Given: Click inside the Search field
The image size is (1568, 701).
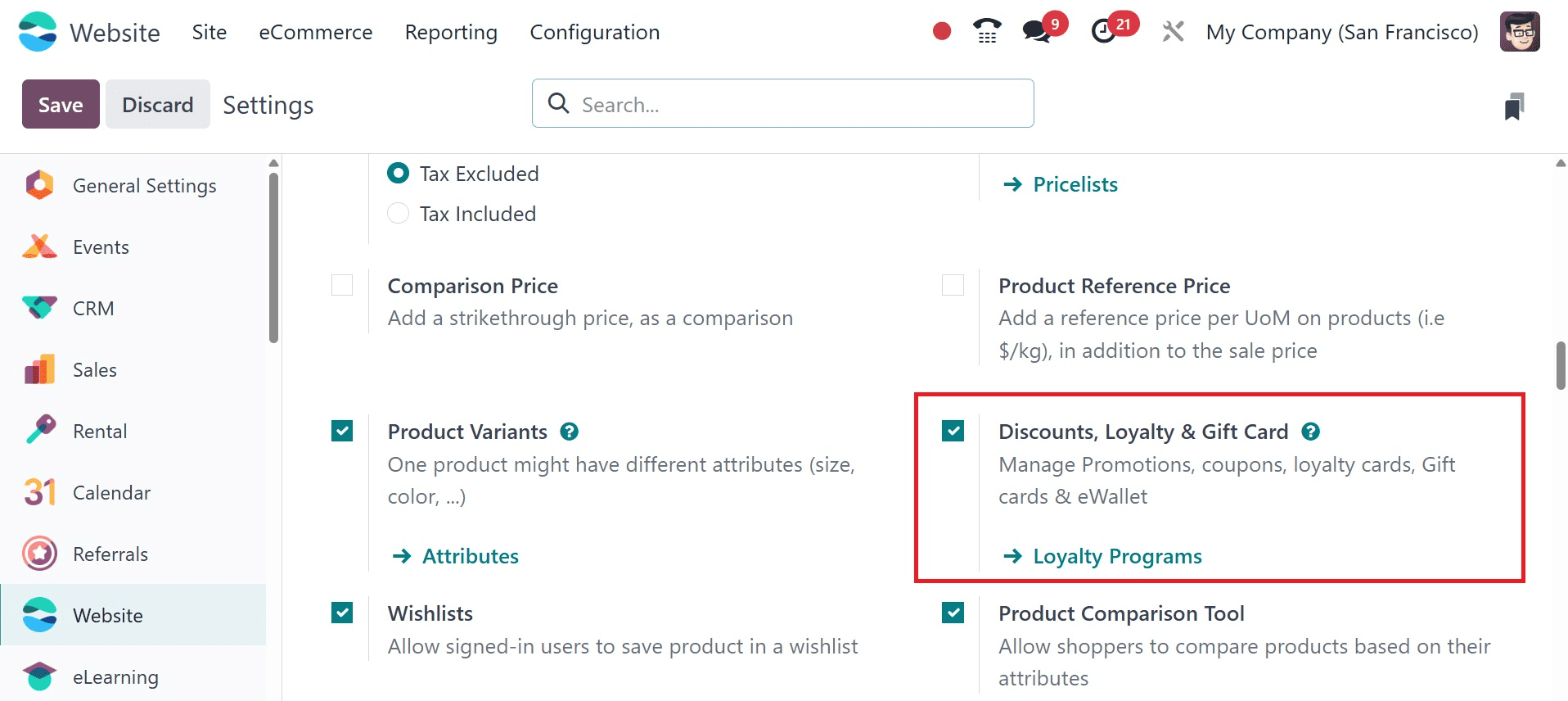Looking at the screenshot, I should (782, 103).
